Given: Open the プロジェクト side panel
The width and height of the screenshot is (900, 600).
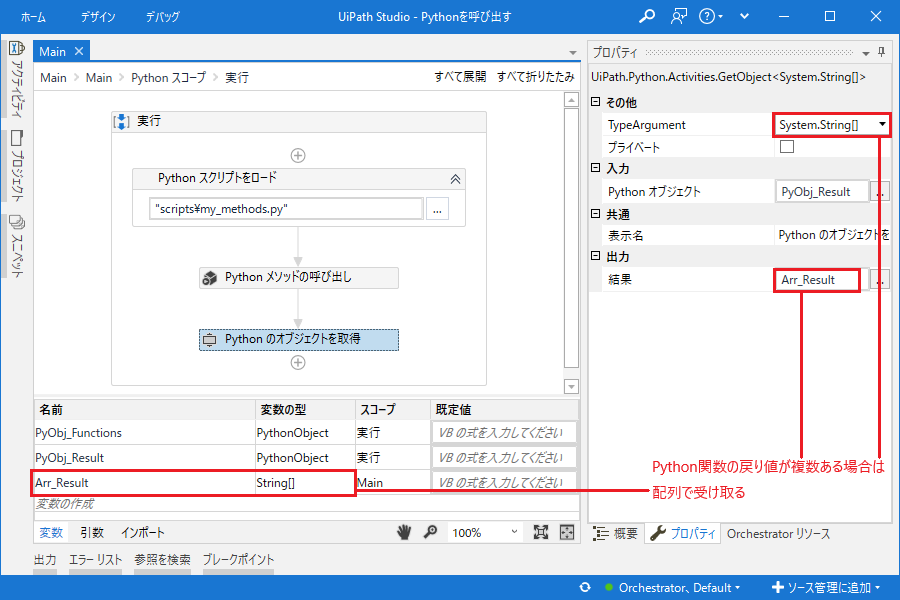Looking at the screenshot, I should [x=17, y=166].
